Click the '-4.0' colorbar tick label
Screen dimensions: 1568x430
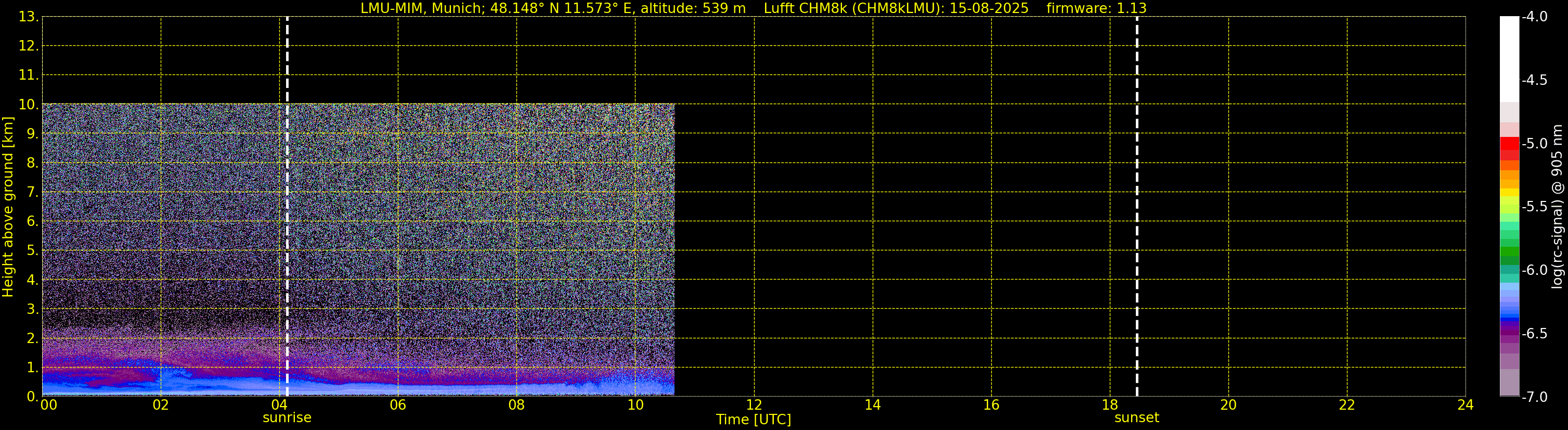tap(1534, 17)
